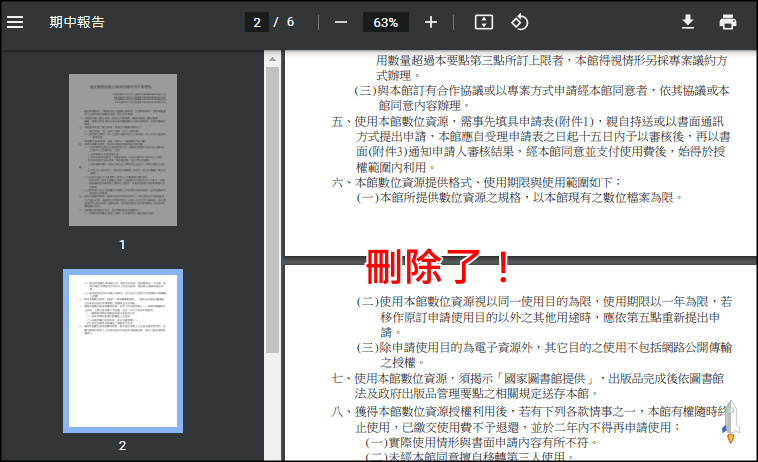
Task: Click the document title 期中報告
Action: [77, 22]
